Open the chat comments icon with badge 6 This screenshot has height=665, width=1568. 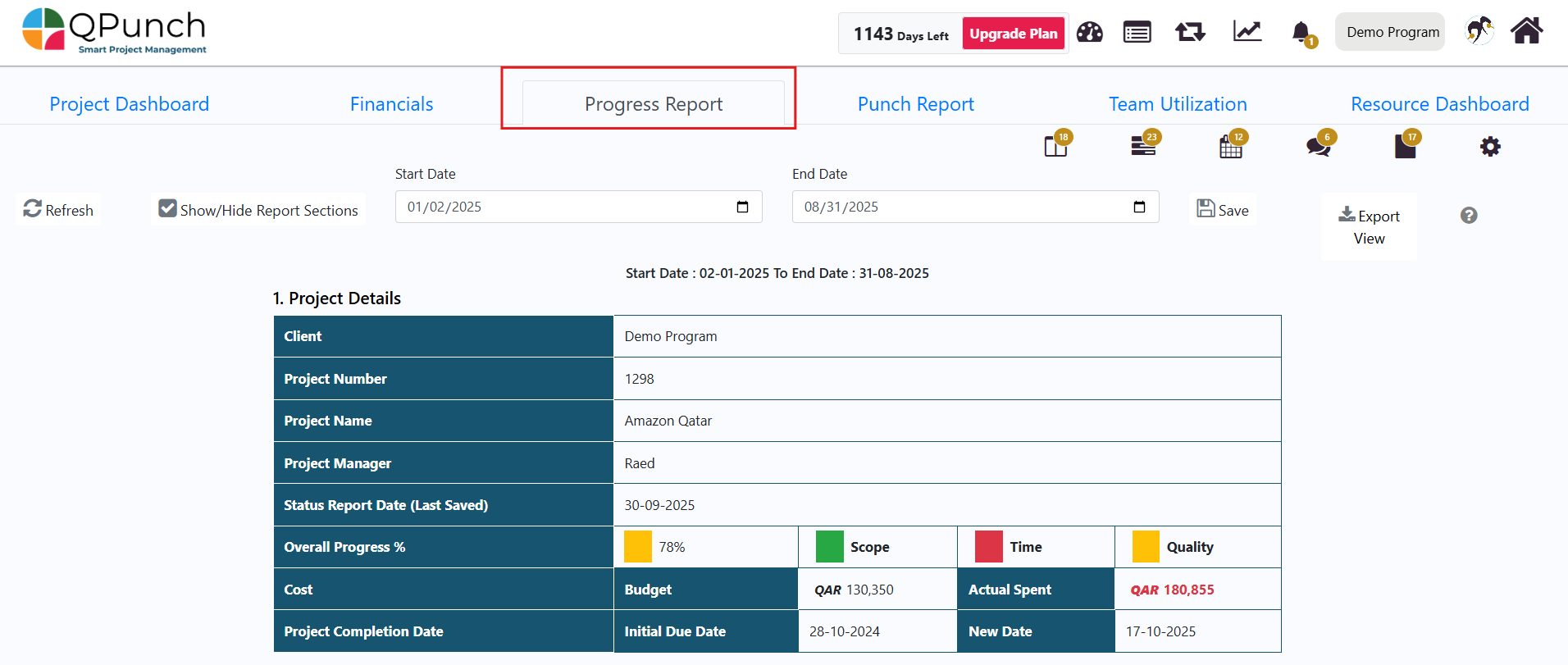tap(1318, 147)
